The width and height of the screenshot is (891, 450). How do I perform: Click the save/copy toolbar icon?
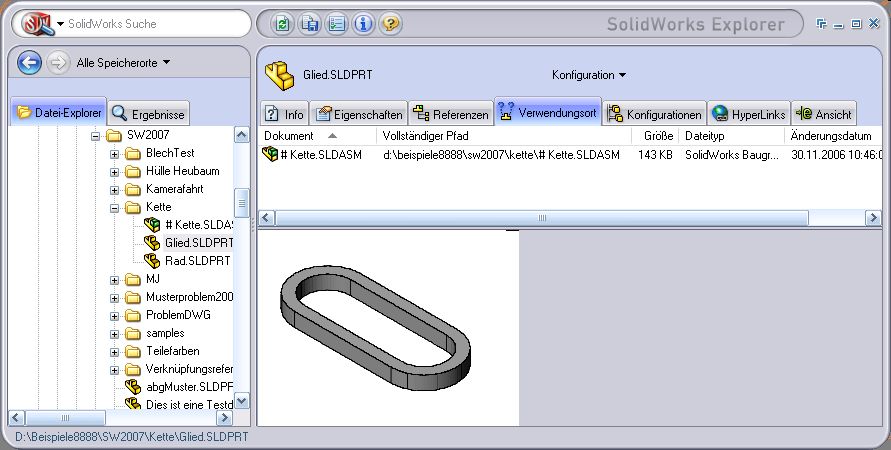[x=310, y=24]
